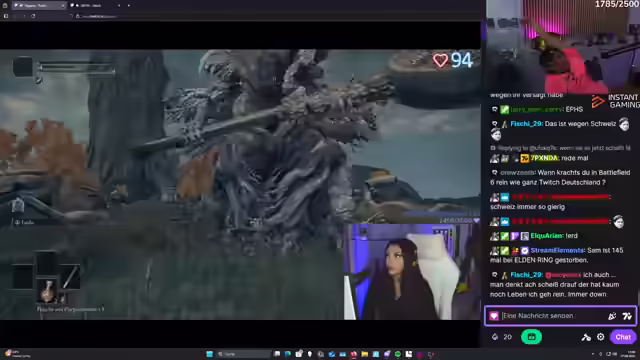Open the yellow File Explorer taskbar icon
Image resolution: width=640 pixels, height=360 pixels.
(x=364, y=354)
